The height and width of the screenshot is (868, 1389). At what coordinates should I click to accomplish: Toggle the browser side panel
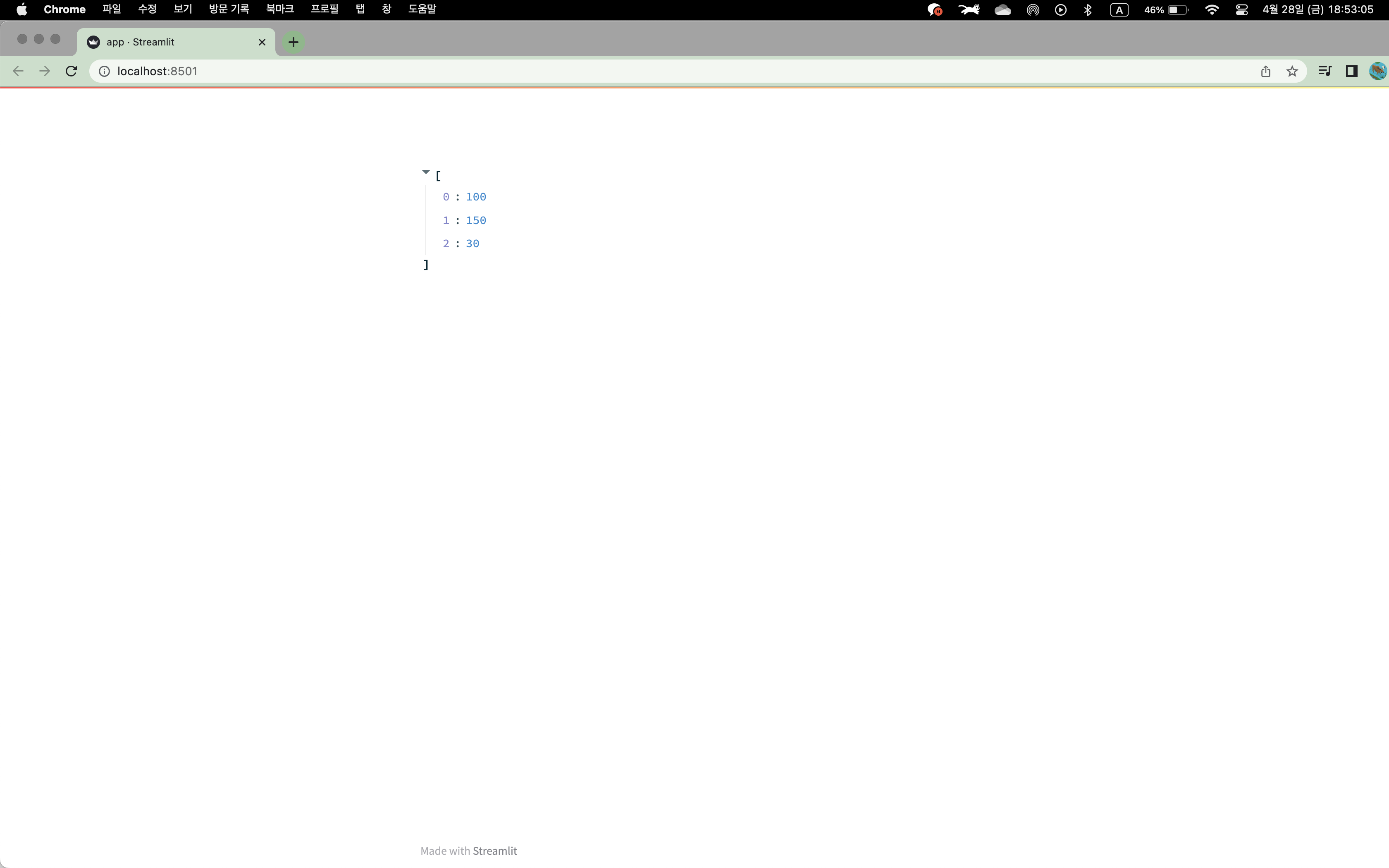(x=1351, y=71)
